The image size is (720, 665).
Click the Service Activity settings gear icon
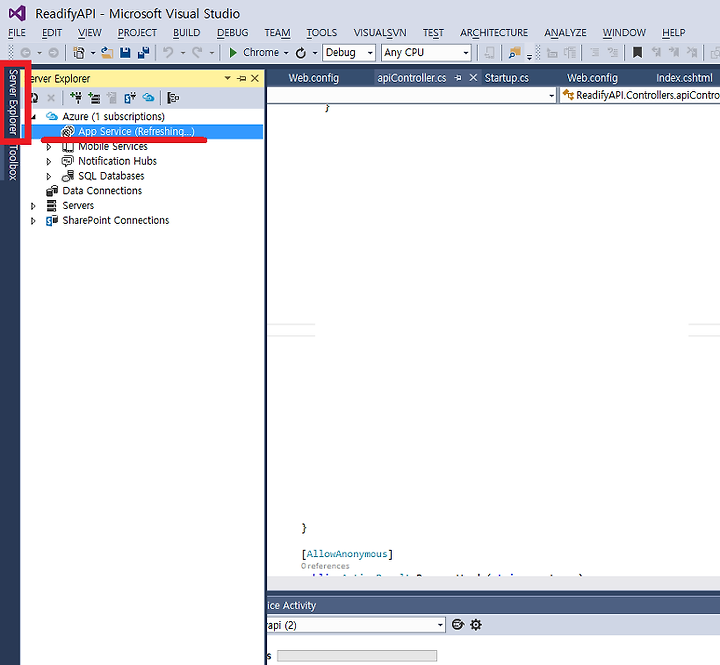coord(476,625)
